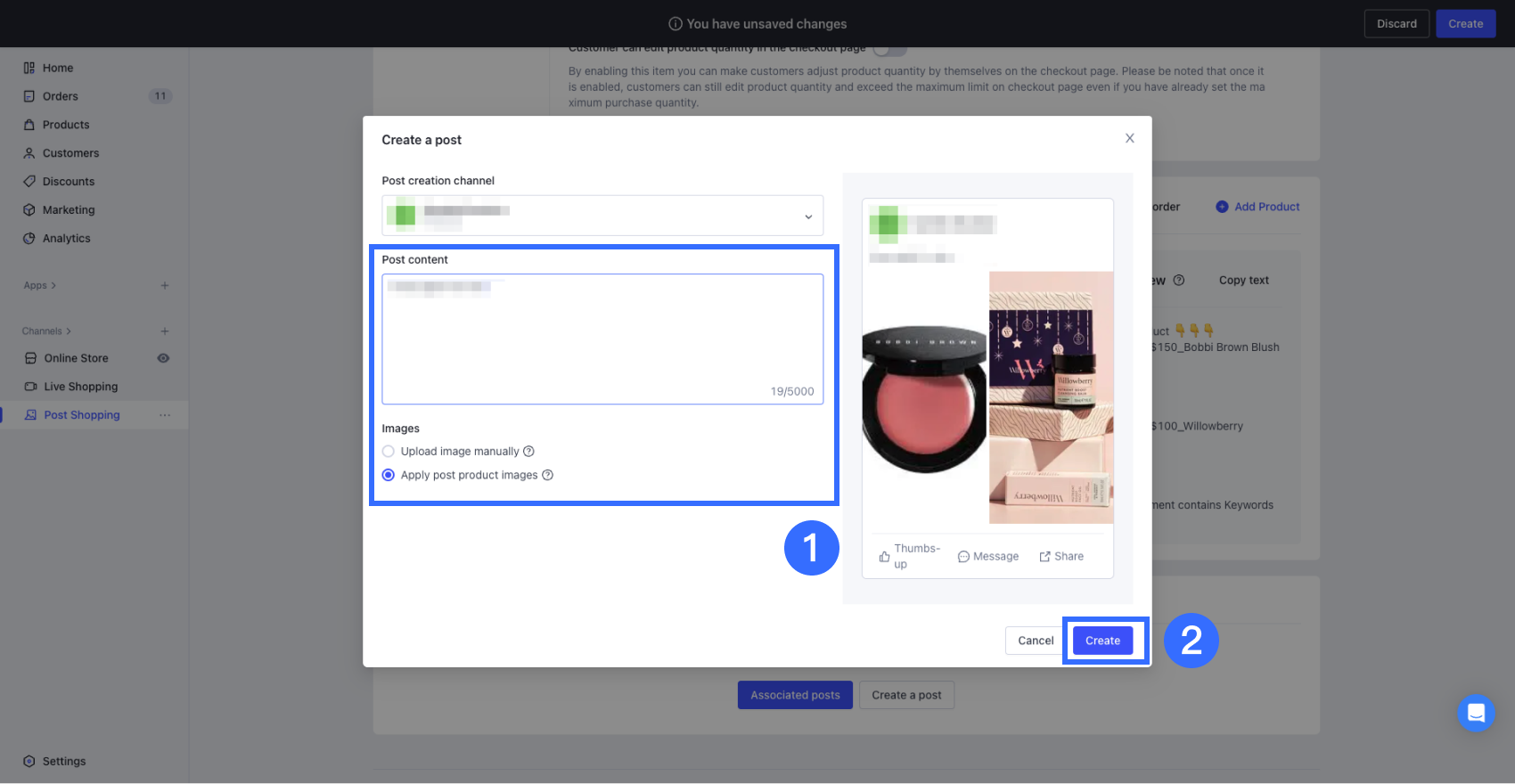Click the Thumbs-up icon in preview

884,557
